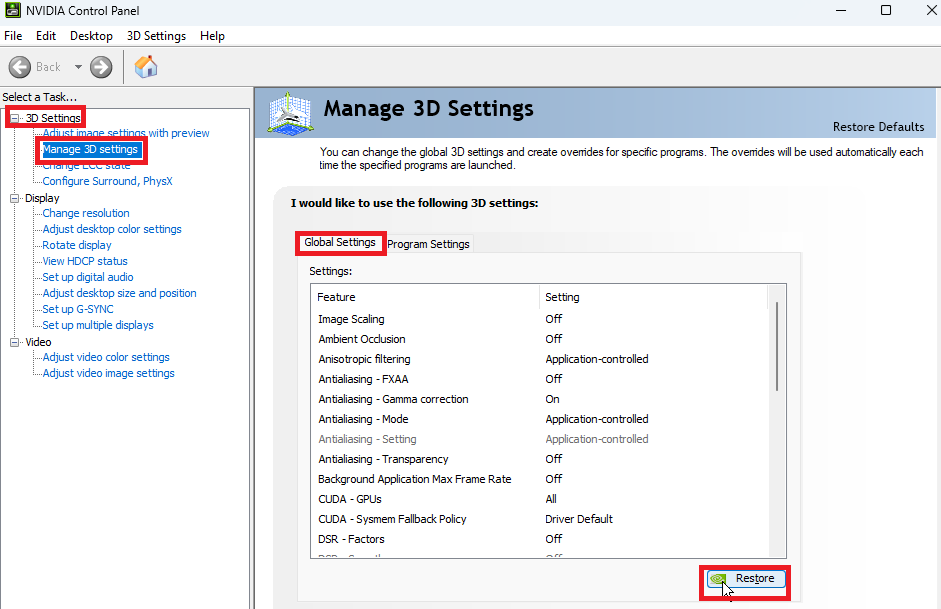This screenshot has width=941, height=609.
Task: Click the Gamma correction On value
Action: pyautogui.click(x=552, y=399)
